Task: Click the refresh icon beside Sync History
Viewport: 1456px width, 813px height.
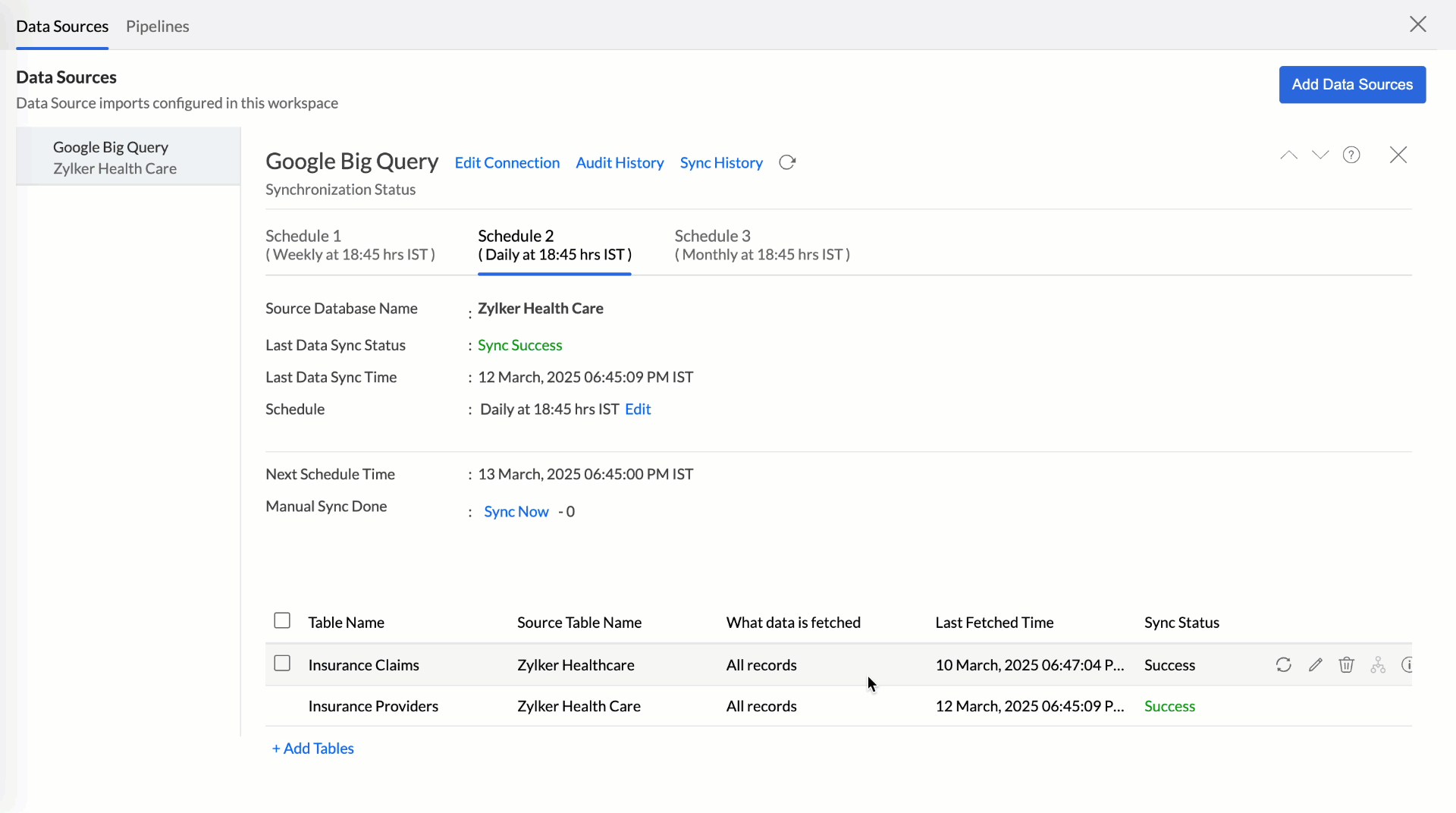Action: (x=787, y=162)
